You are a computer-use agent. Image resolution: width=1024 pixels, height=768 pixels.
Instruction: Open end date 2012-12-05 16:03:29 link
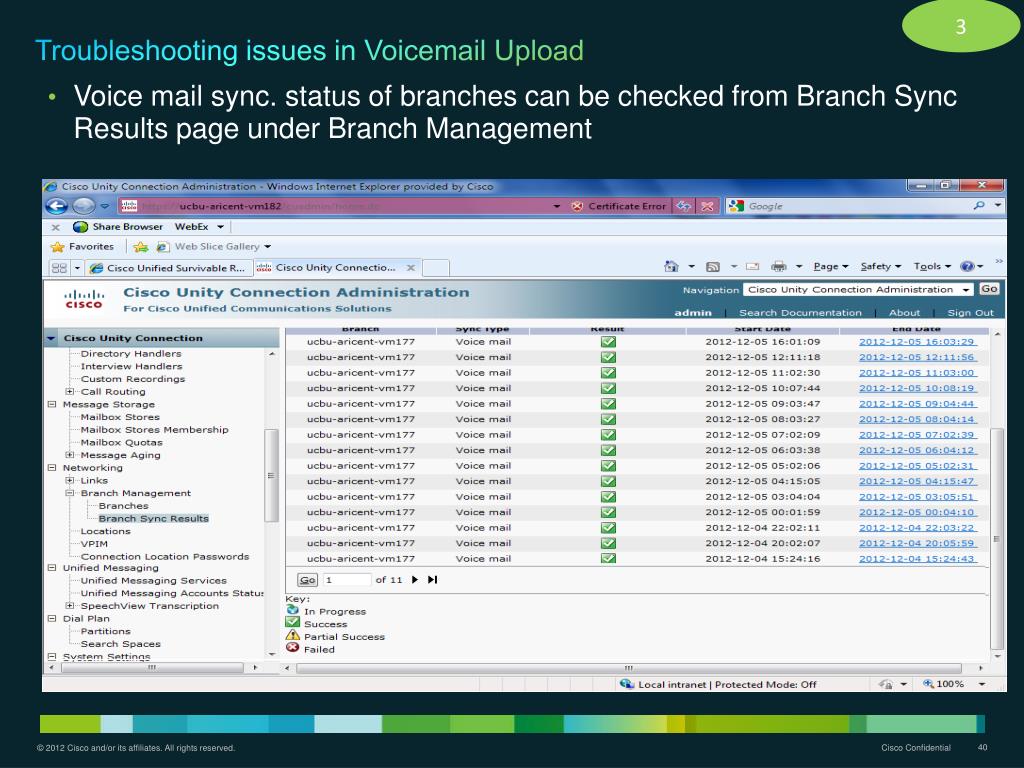[917, 342]
